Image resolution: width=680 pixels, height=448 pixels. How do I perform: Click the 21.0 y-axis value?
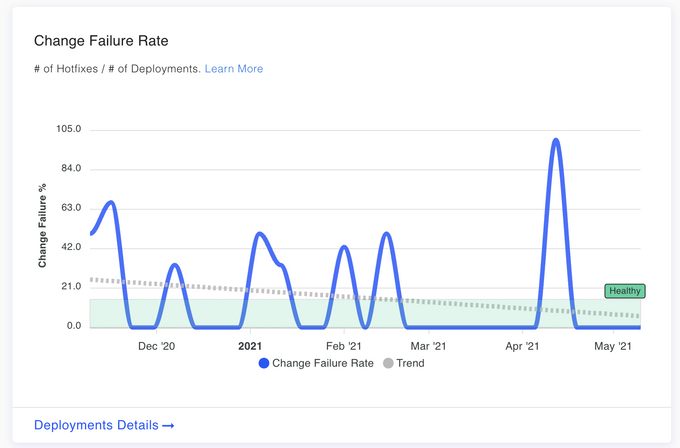click(x=70, y=287)
